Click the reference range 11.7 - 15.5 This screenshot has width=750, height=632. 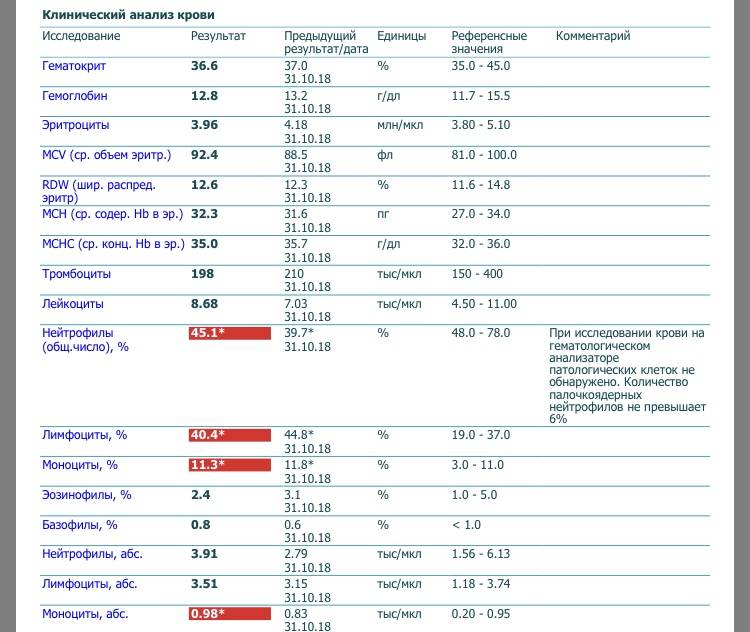coord(481,96)
